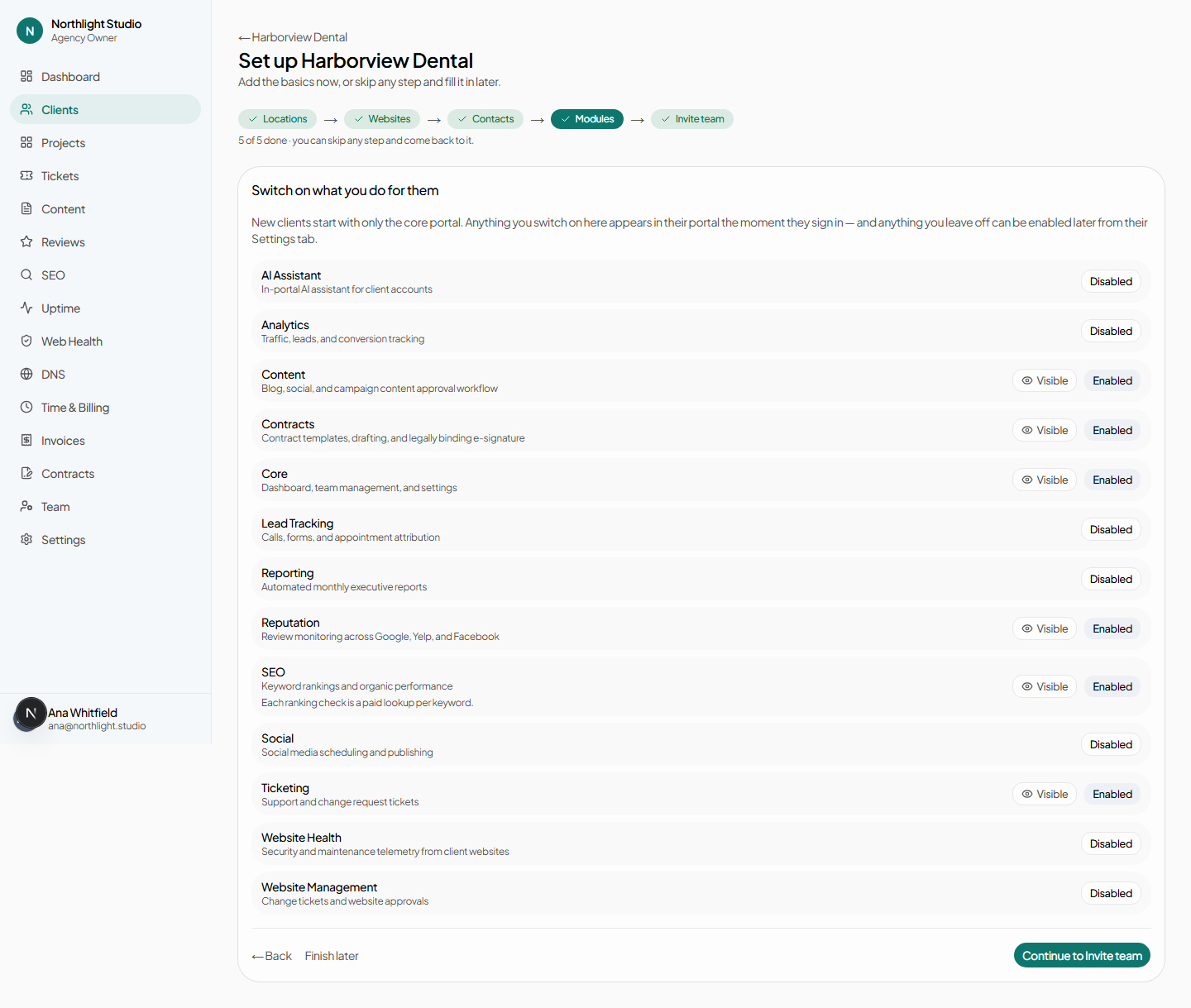Viewport: 1191px width, 1008px height.
Task: Go to the Websites step
Action: (382, 119)
